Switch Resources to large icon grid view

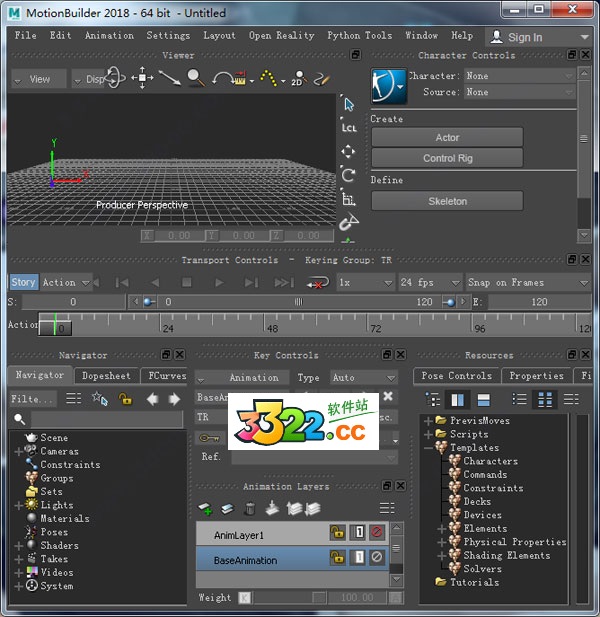(x=545, y=399)
